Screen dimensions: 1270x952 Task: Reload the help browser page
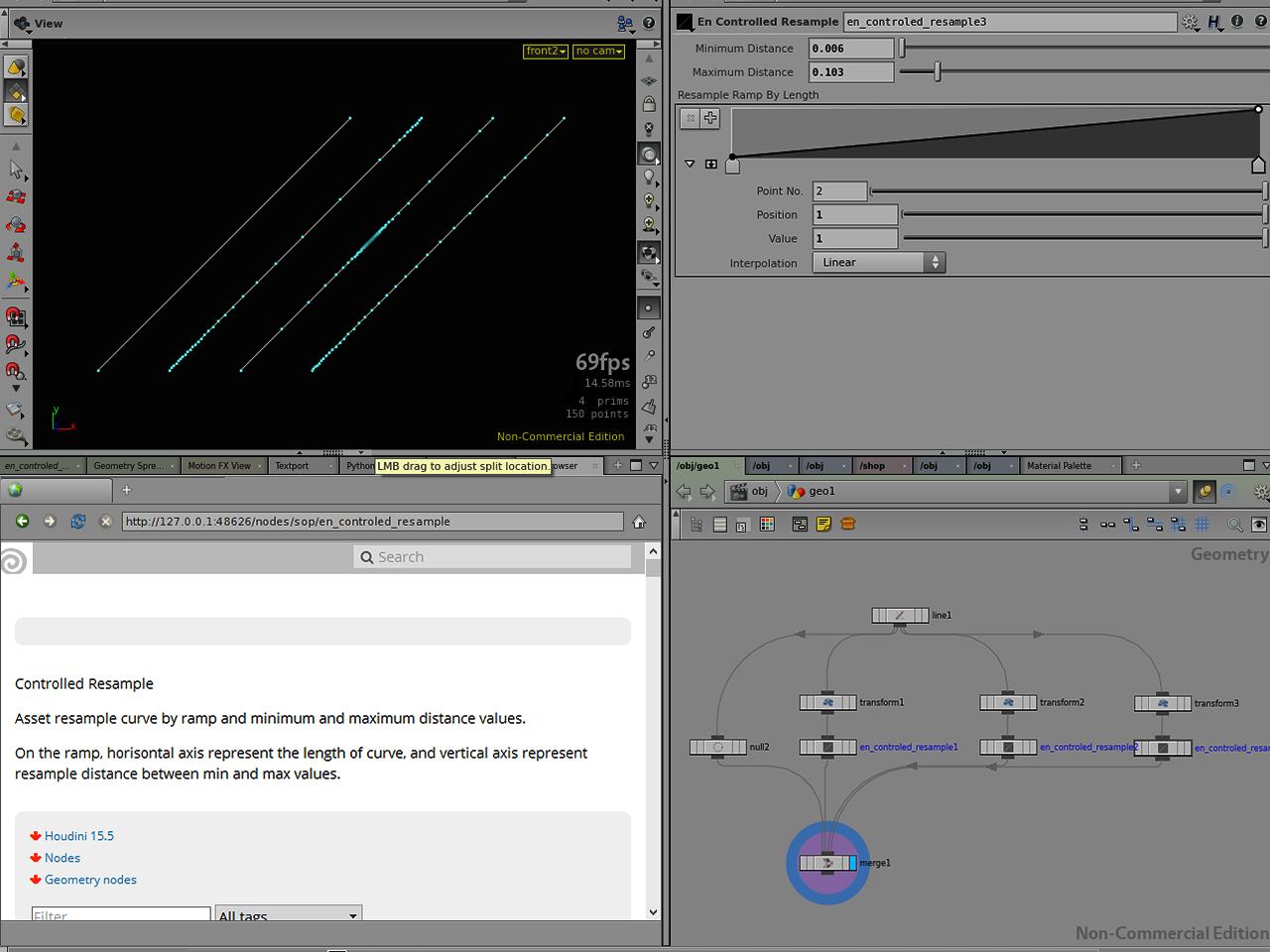[77, 522]
